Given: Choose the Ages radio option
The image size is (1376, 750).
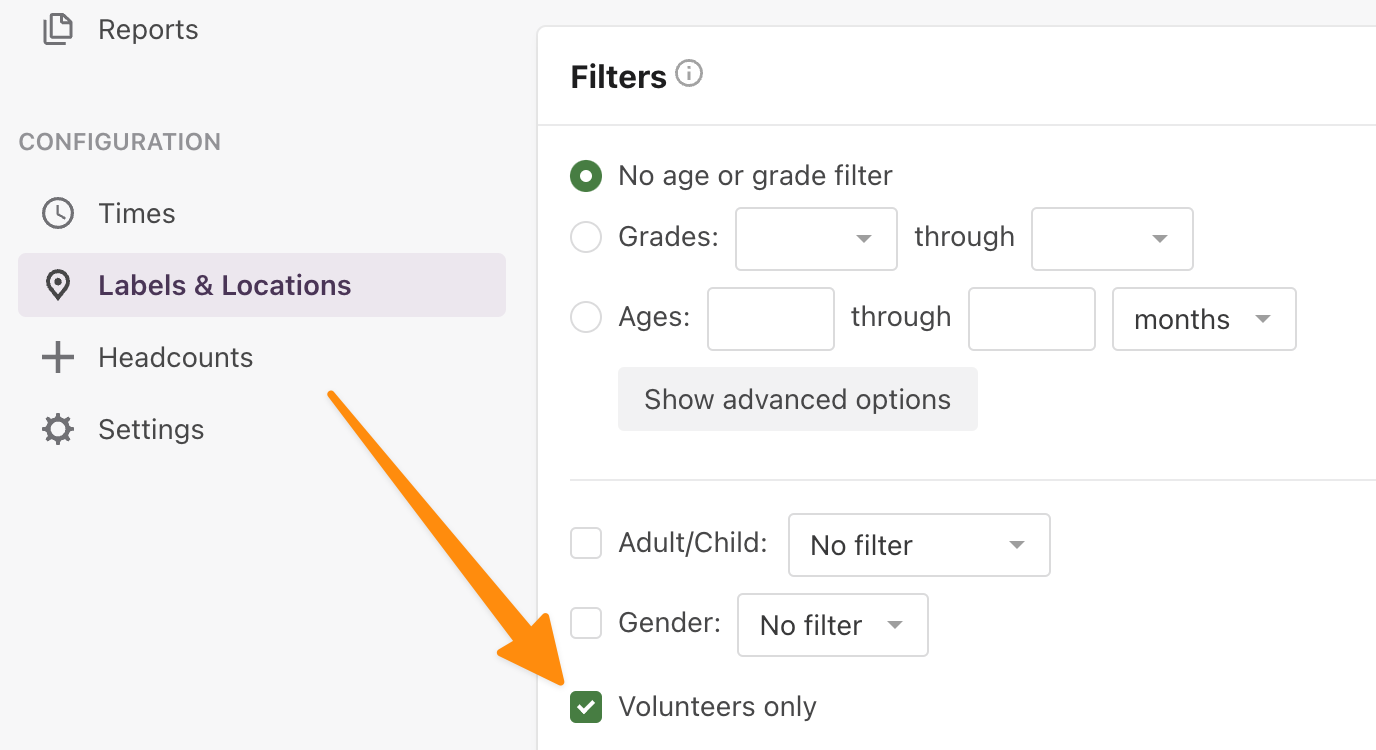Looking at the screenshot, I should [x=586, y=318].
